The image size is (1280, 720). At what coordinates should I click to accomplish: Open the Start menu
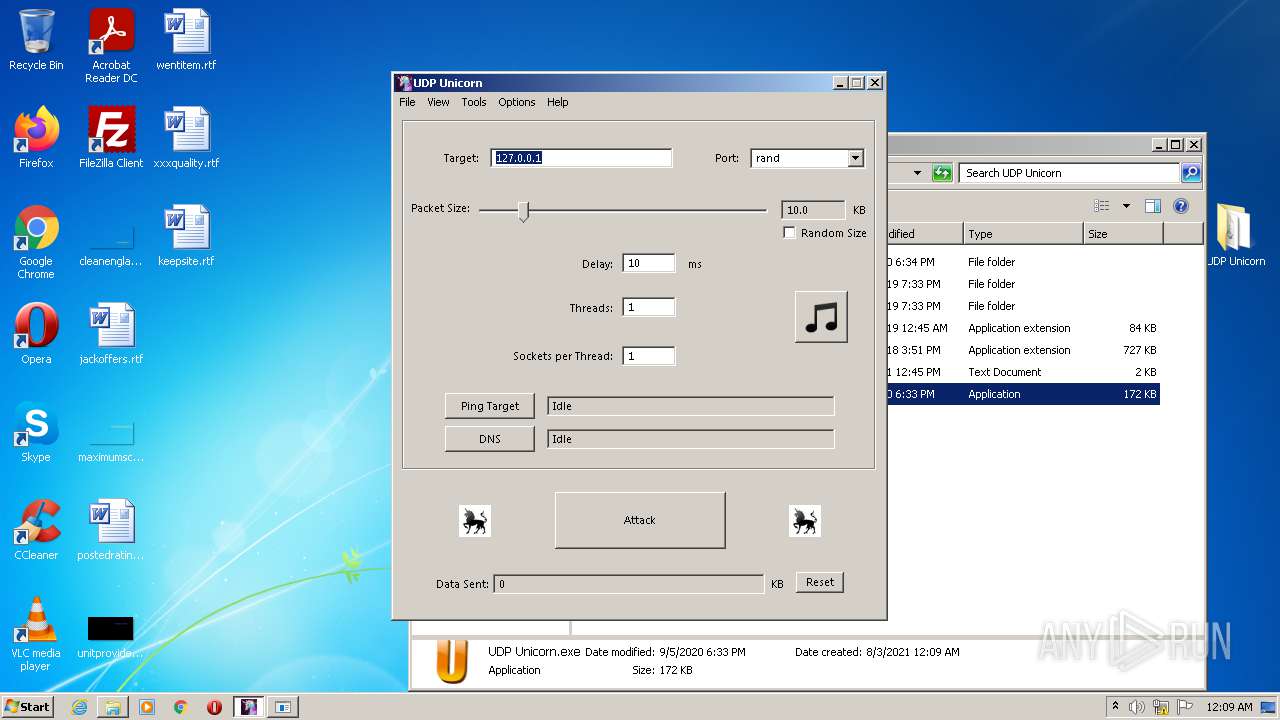[27, 706]
